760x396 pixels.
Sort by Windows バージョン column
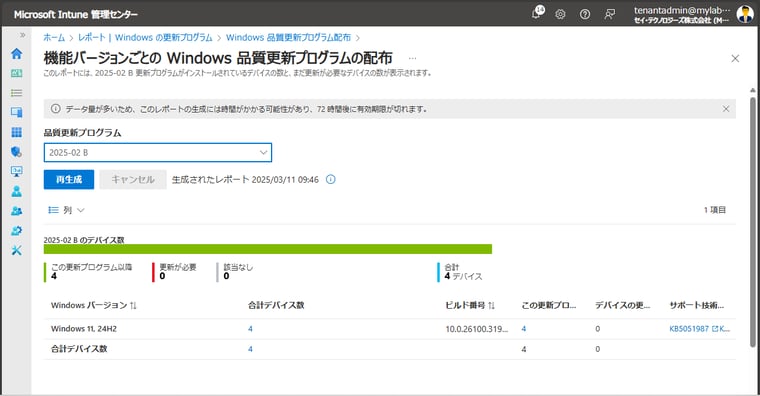94,305
